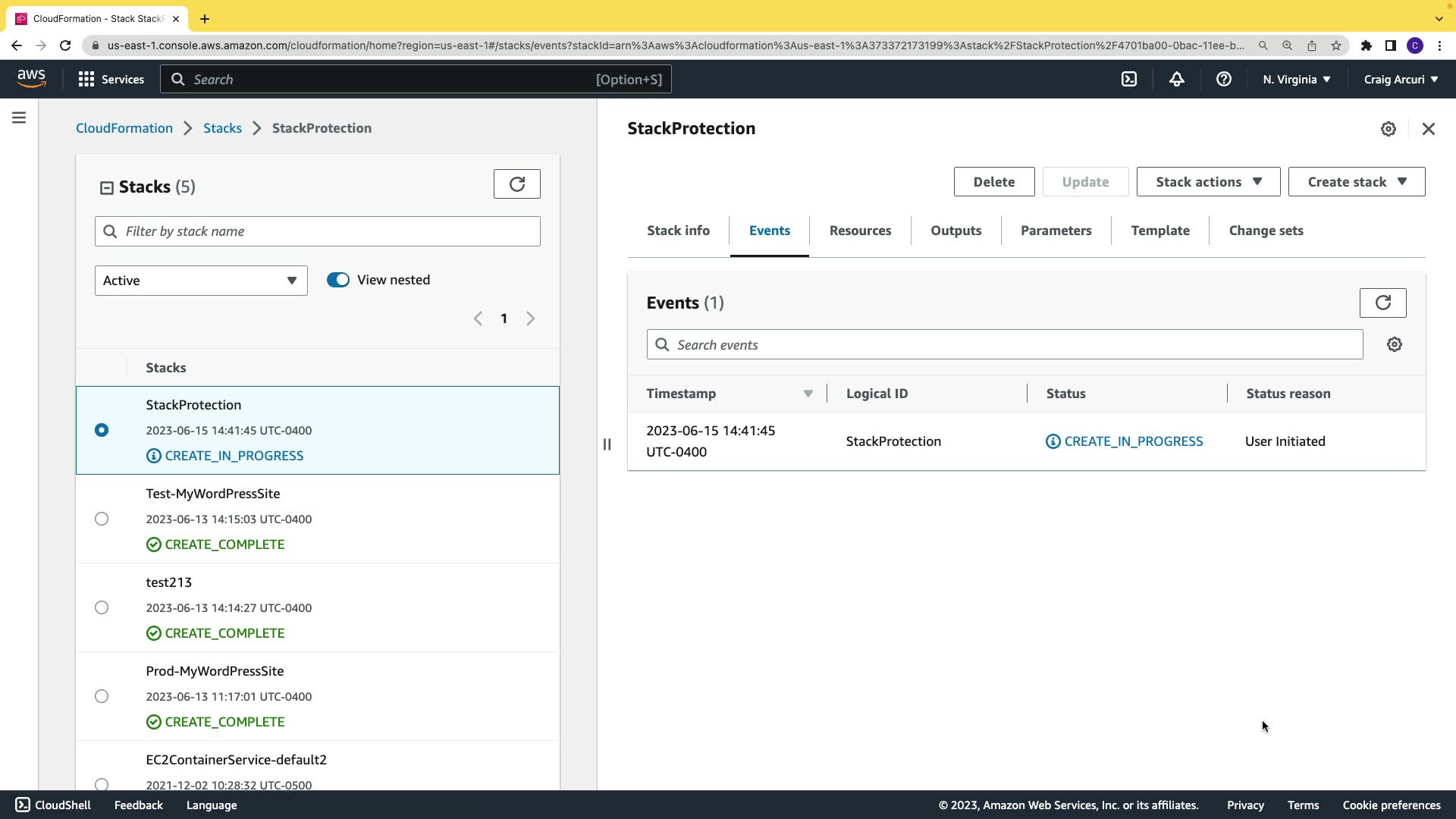The image size is (1456, 819).
Task: Open the left navigation hamburger menu
Action: click(19, 118)
